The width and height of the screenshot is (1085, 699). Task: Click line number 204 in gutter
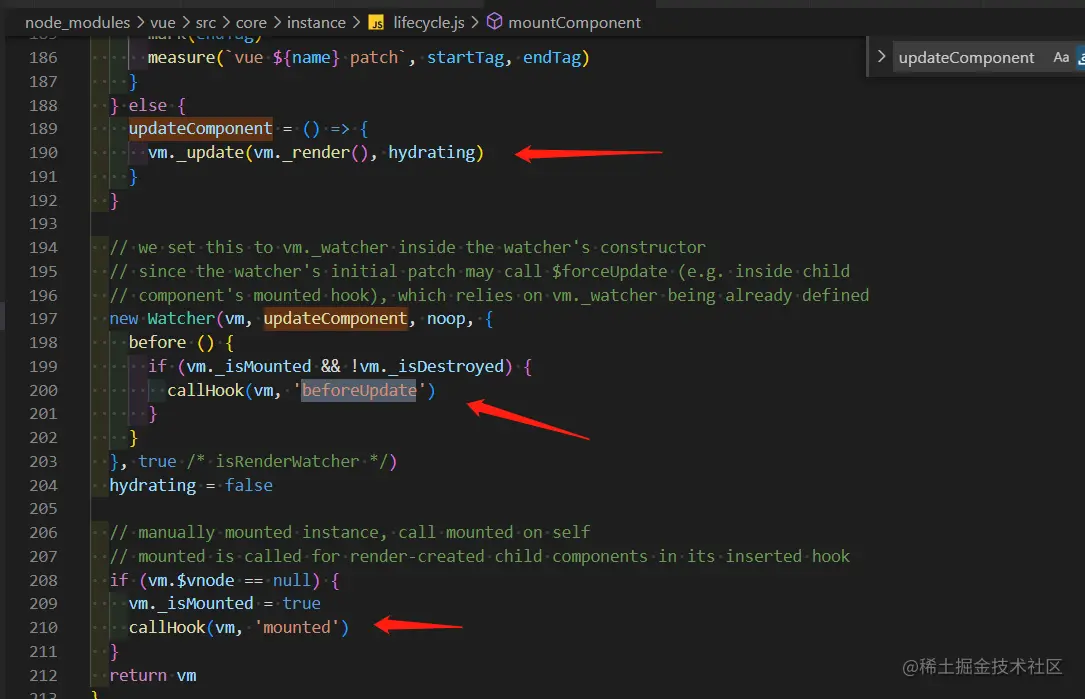pyautogui.click(x=43, y=486)
